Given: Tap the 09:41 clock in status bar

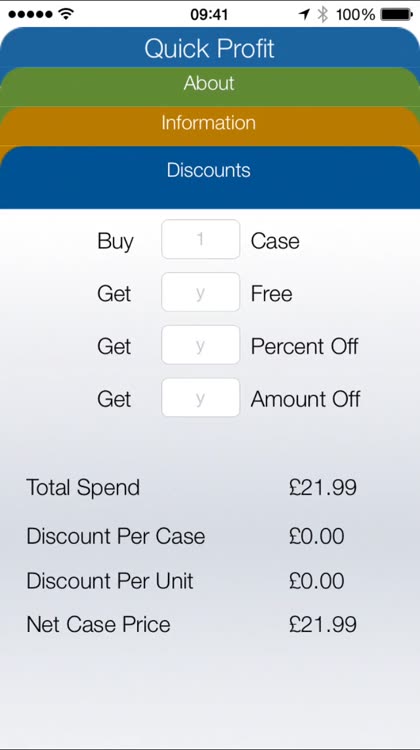Looking at the screenshot, I should [x=209, y=14].
